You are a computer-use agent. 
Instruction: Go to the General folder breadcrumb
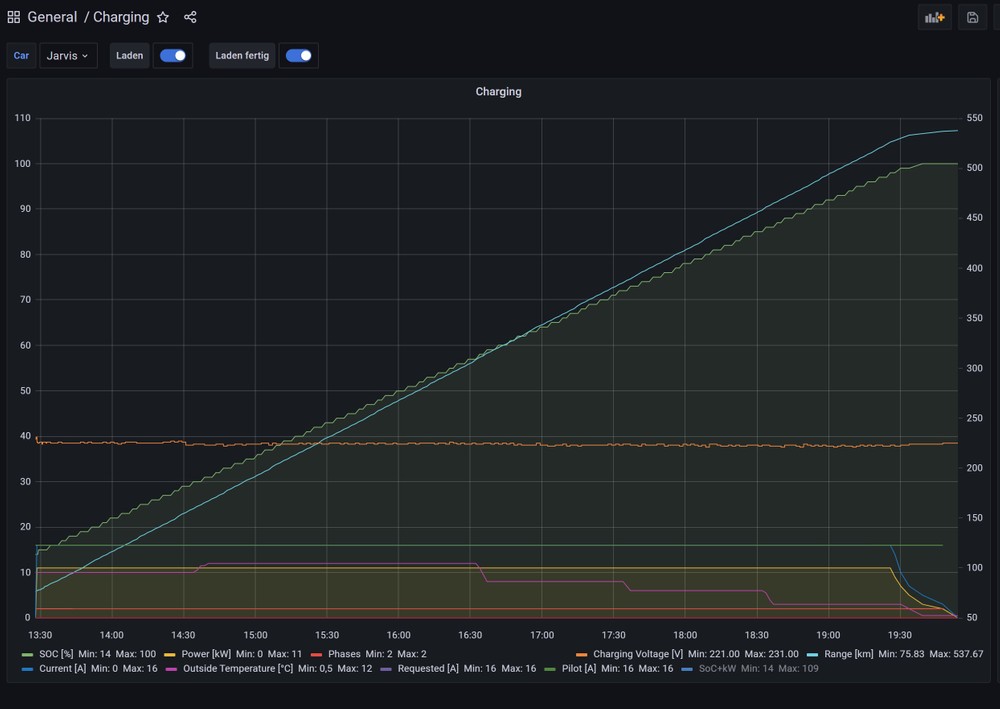coord(52,17)
